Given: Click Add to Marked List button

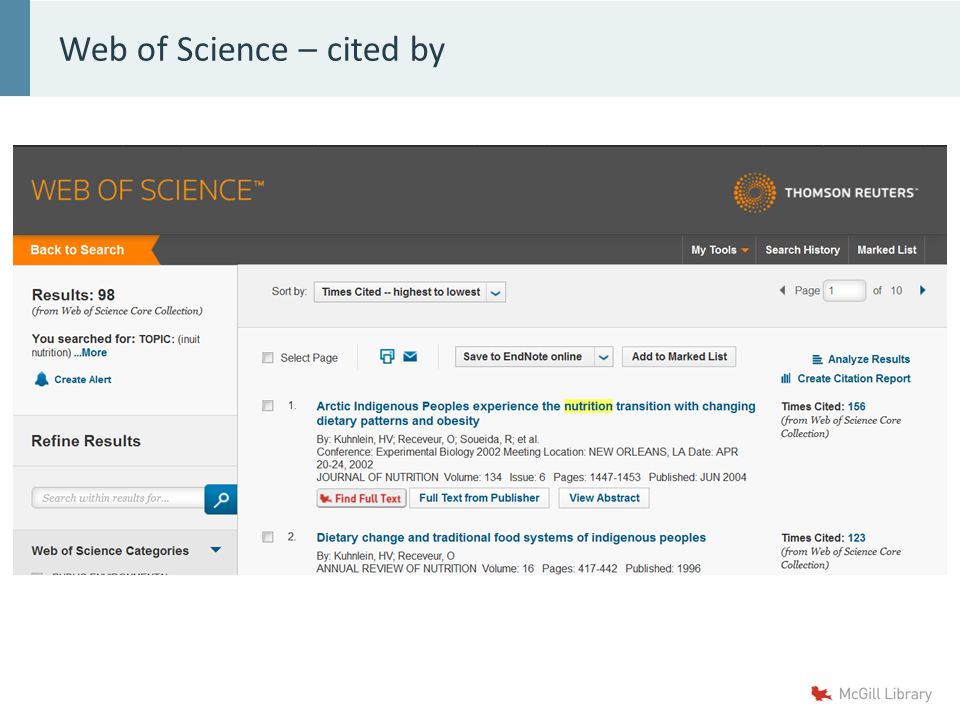Looking at the screenshot, I should point(679,356).
